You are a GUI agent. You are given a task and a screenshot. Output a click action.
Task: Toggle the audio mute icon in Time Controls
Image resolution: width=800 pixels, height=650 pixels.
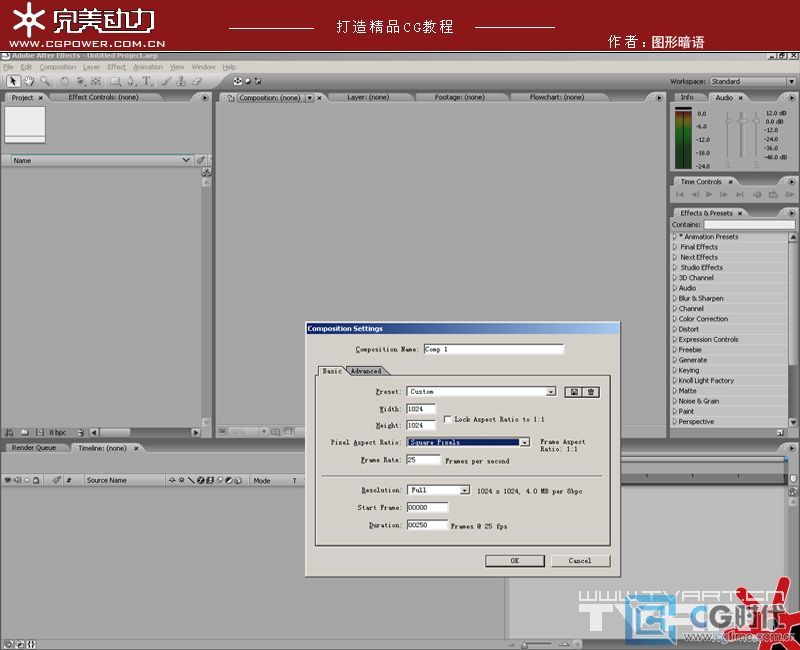tap(757, 194)
